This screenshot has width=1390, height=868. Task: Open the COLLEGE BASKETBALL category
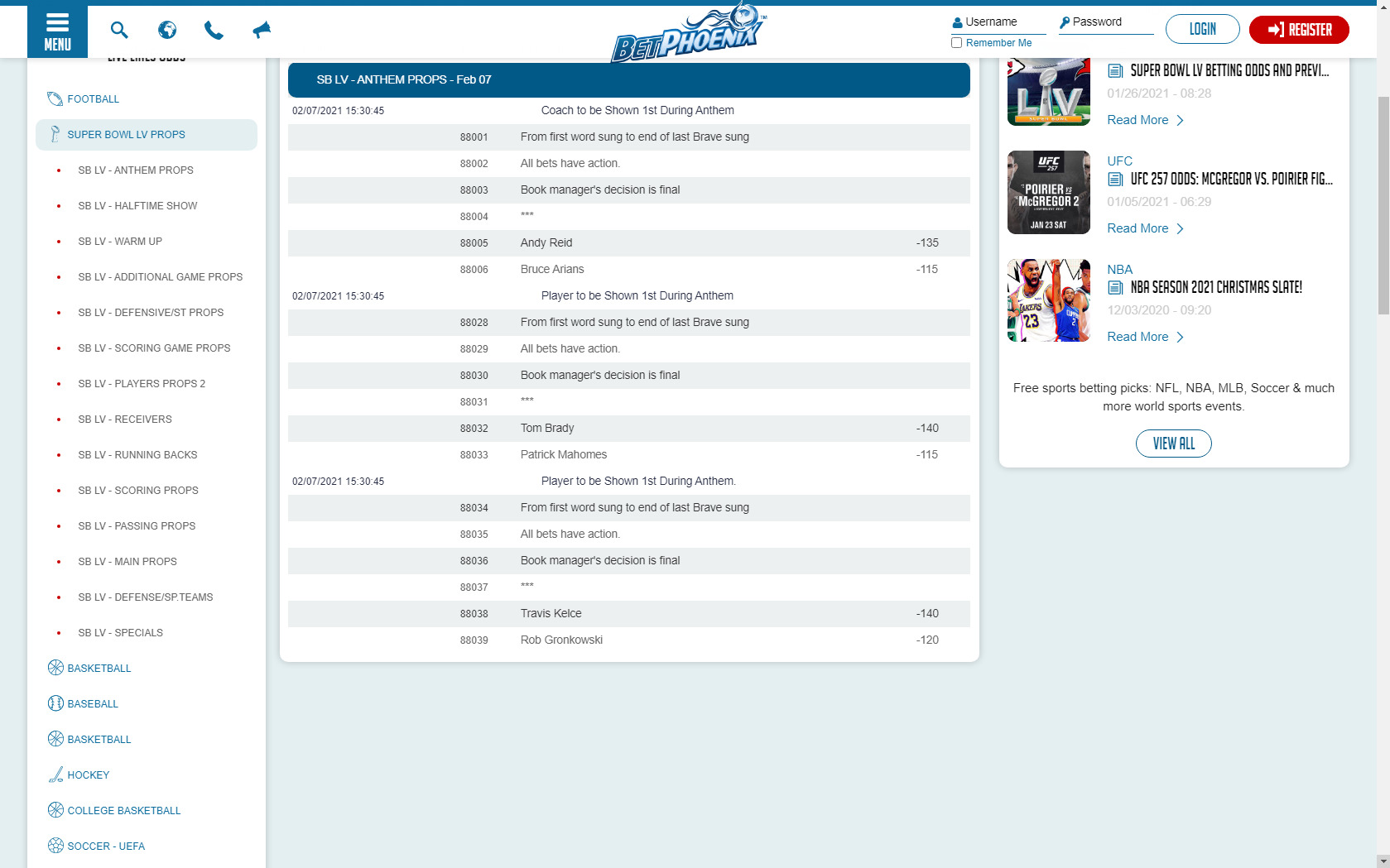tap(124, 811)
